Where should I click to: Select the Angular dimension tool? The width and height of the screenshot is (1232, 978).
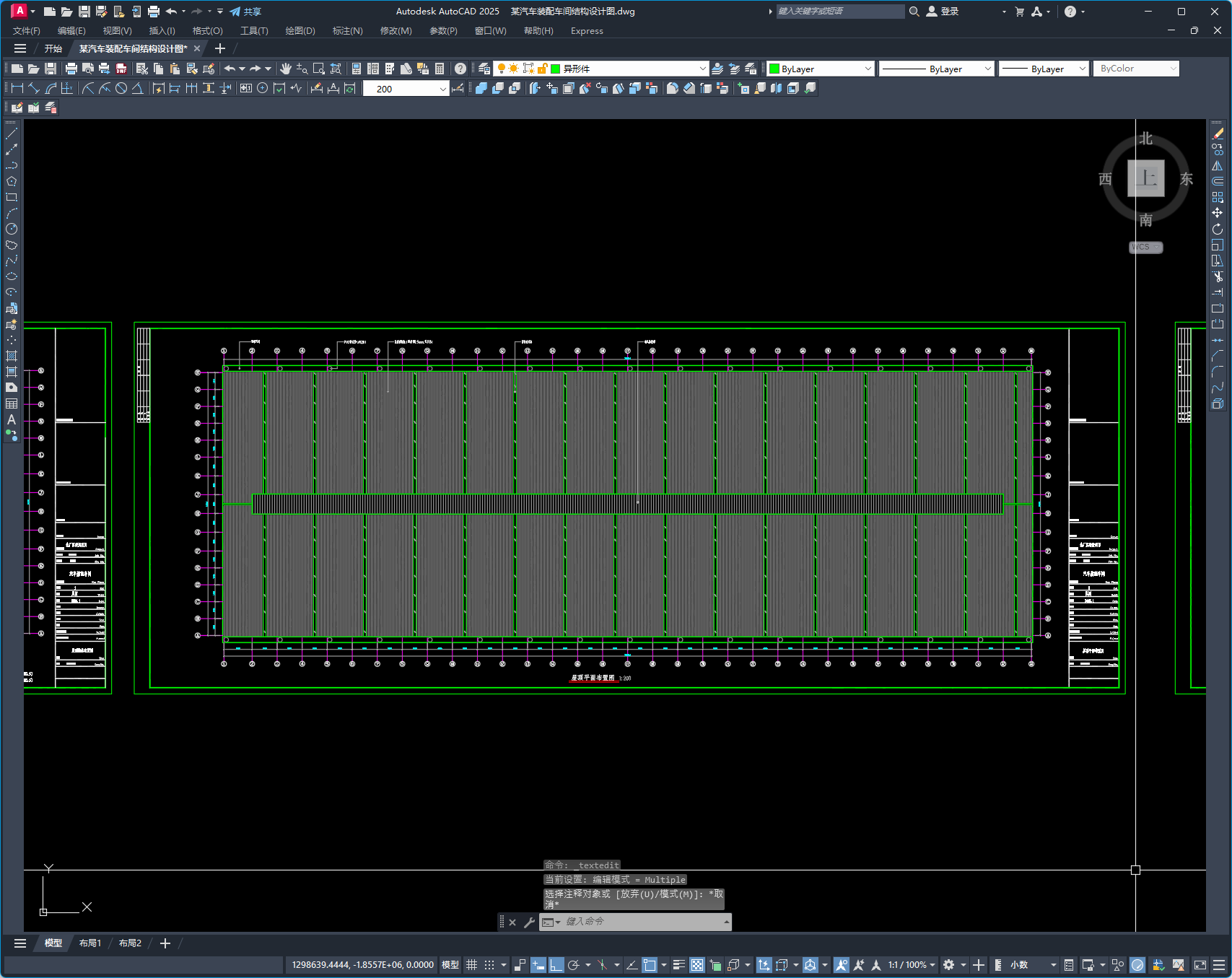click(137, 88)
